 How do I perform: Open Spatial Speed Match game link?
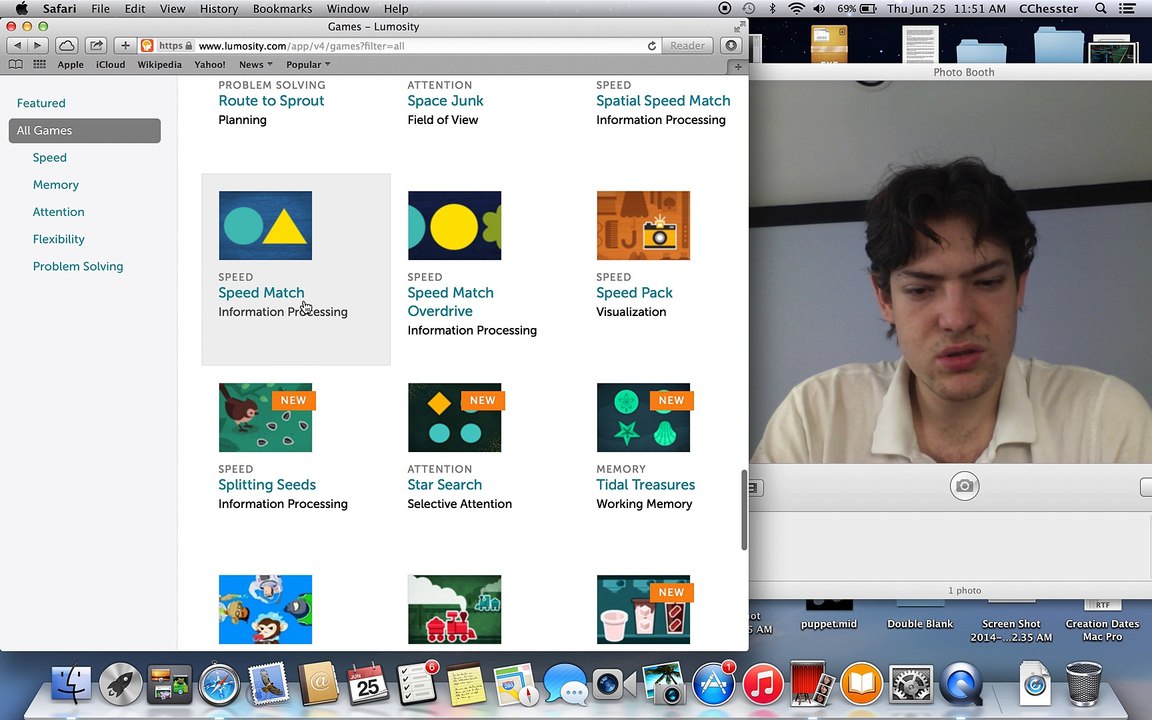click(x=663, y=101)
